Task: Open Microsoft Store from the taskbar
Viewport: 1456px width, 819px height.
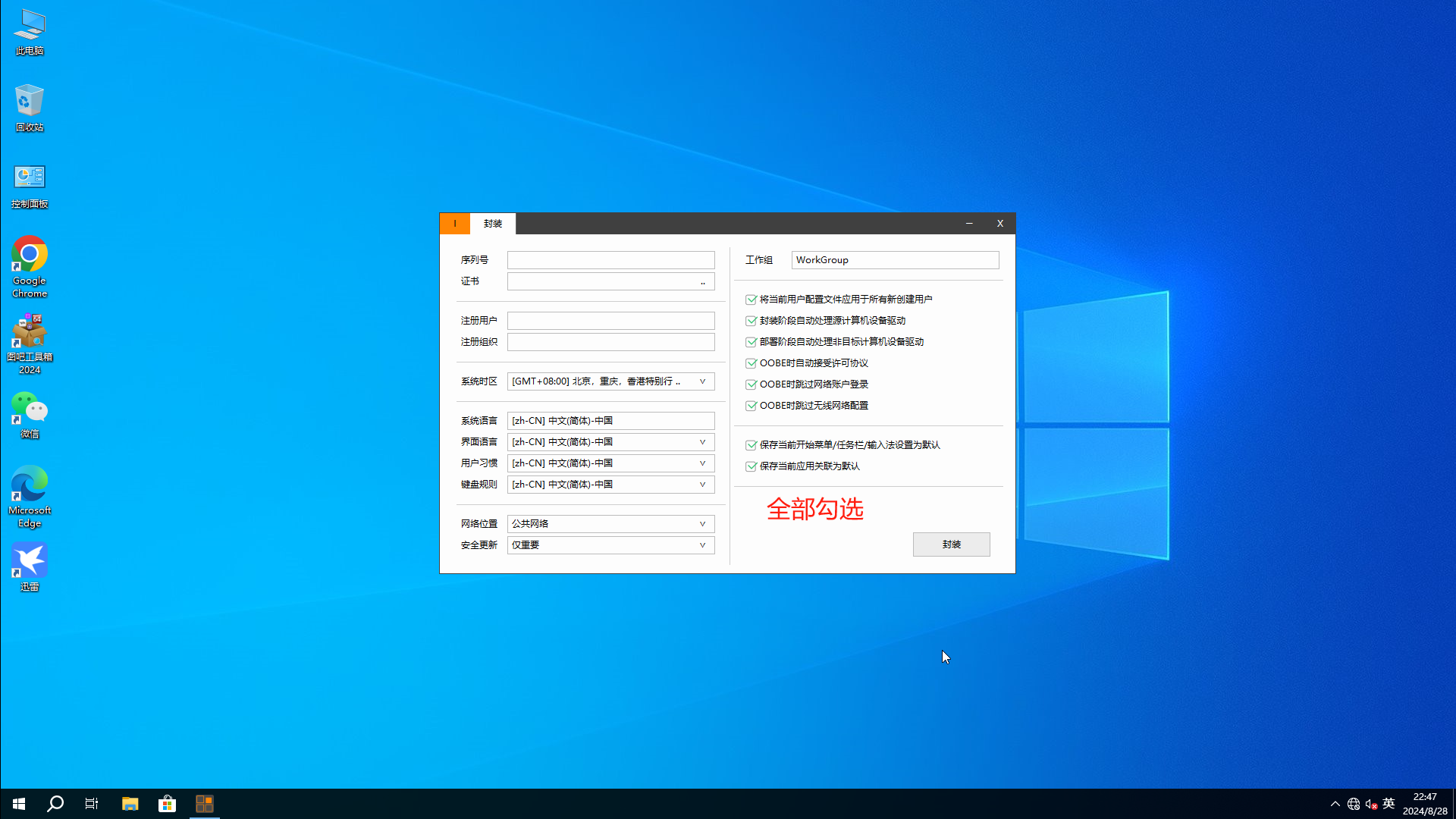Action: [167, 804]
